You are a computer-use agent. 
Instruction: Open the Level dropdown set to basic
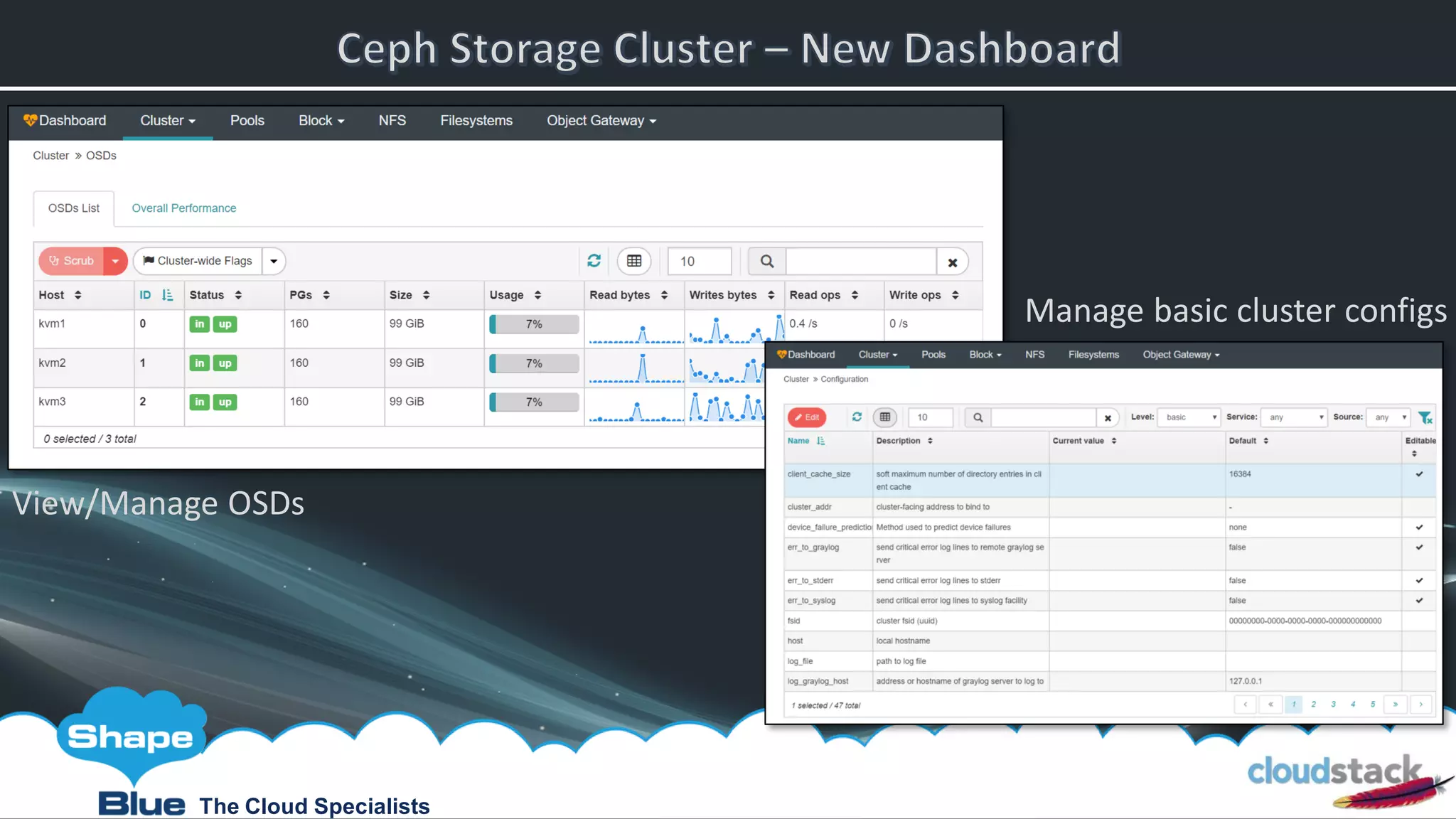pos(1189,417)
